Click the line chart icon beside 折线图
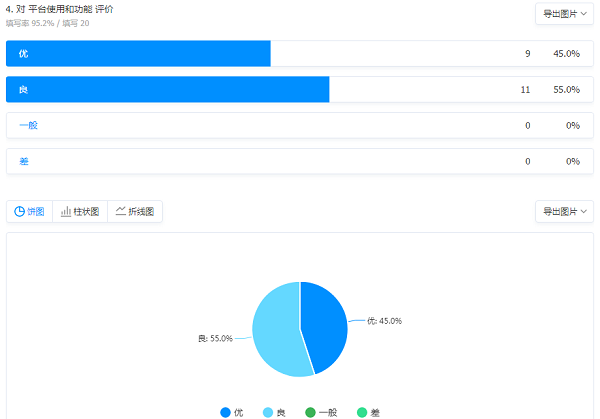The image size is (600, 419). [120, 211]
